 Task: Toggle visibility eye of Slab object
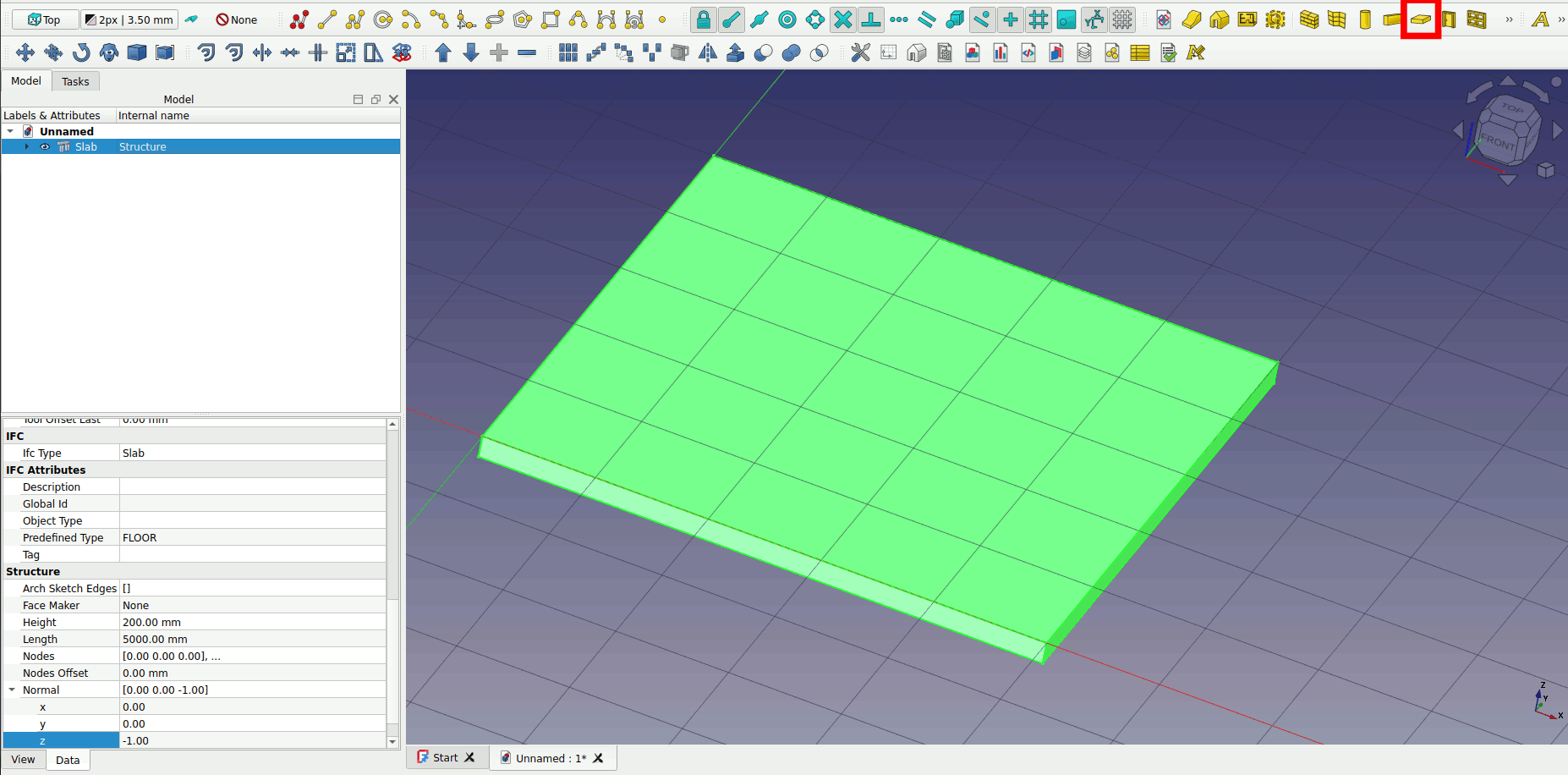click(46, 147)
